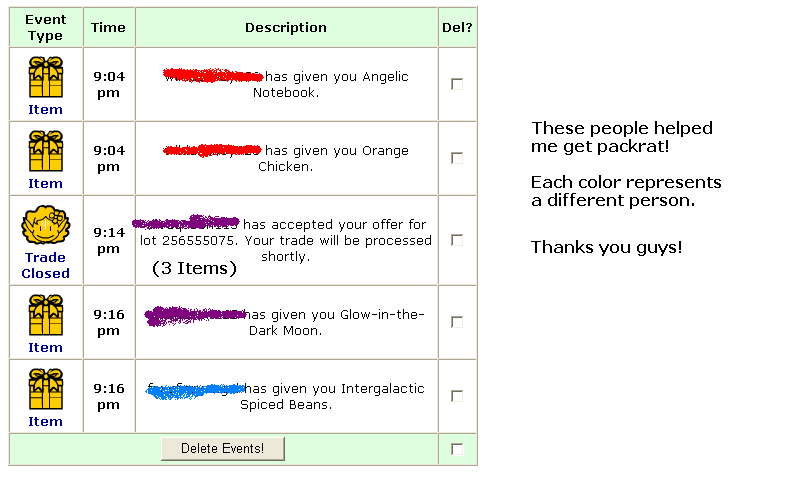The width and height of the screenshot is (800, 500).
Task: Click the Event Type column header
Action: pyautogui.click(x=45, y=28)
